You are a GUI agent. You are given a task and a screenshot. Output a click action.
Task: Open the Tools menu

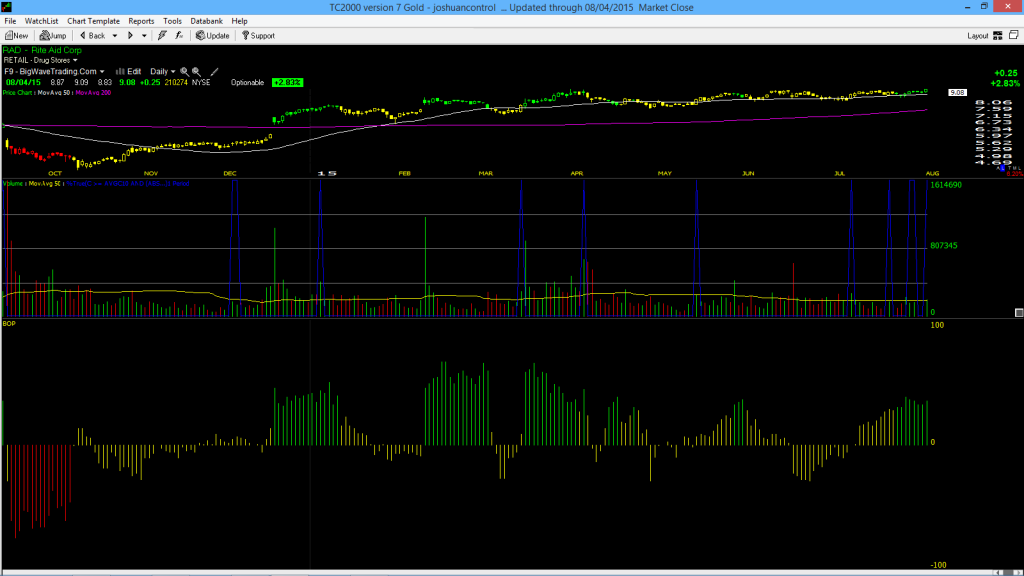coord(172,21)
